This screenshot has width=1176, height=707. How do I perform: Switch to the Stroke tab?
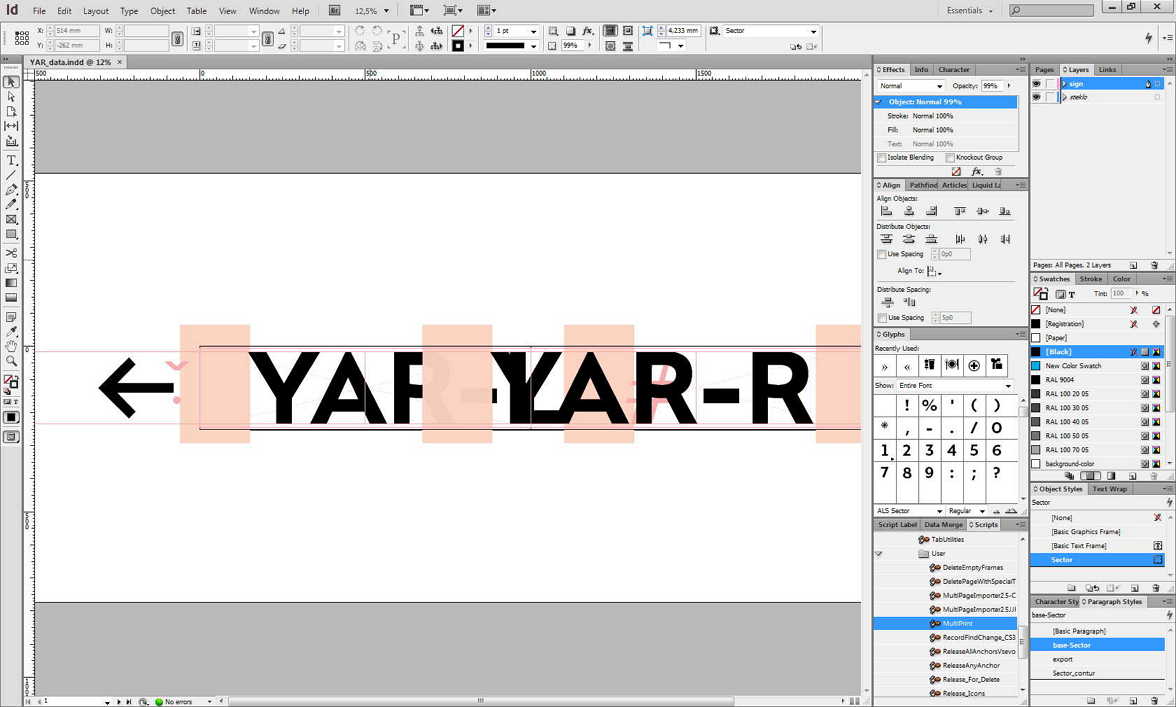pyautogui.click(x=1090, y=279)
